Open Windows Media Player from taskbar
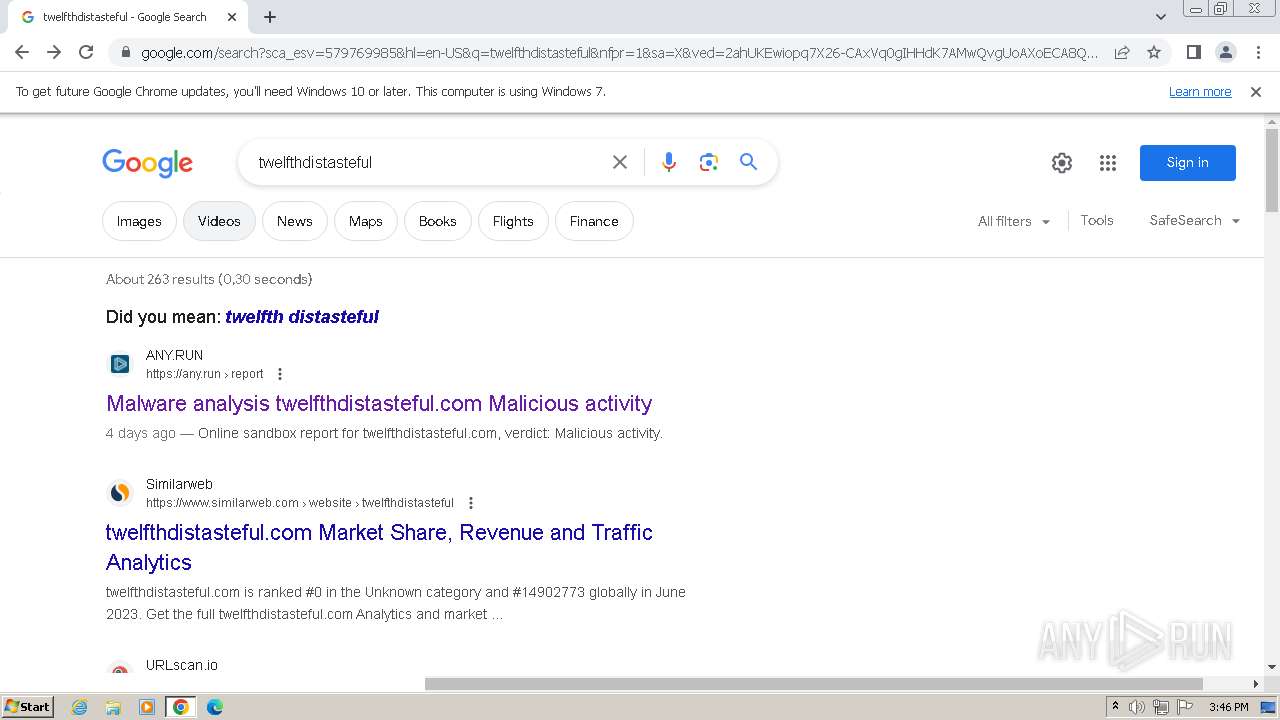 (x=147, y=707)
